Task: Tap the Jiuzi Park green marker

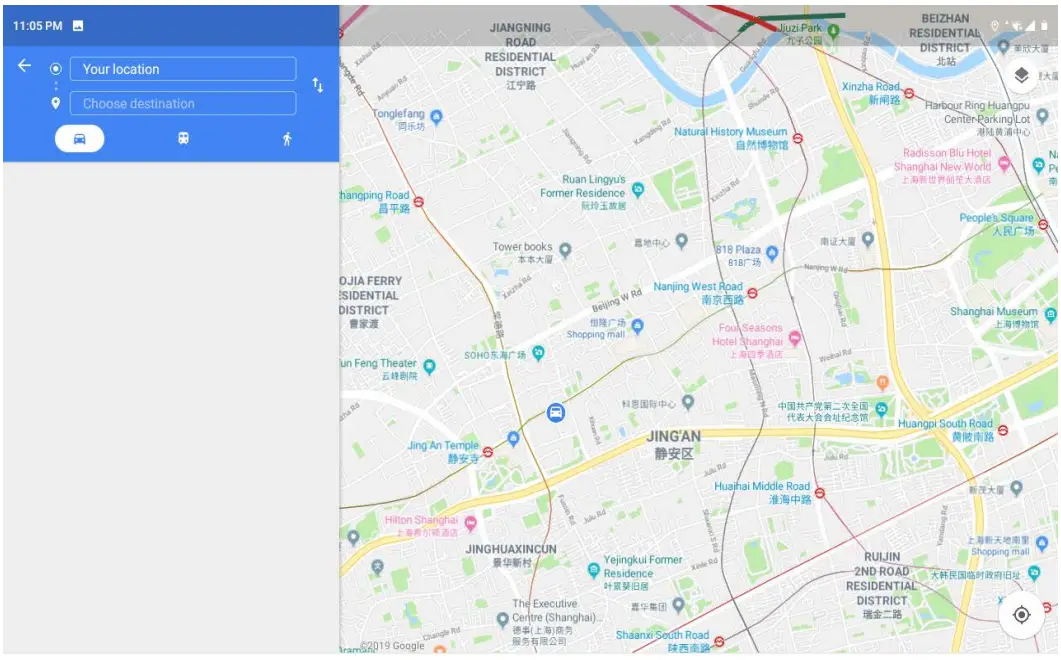Action: (834, 30)
